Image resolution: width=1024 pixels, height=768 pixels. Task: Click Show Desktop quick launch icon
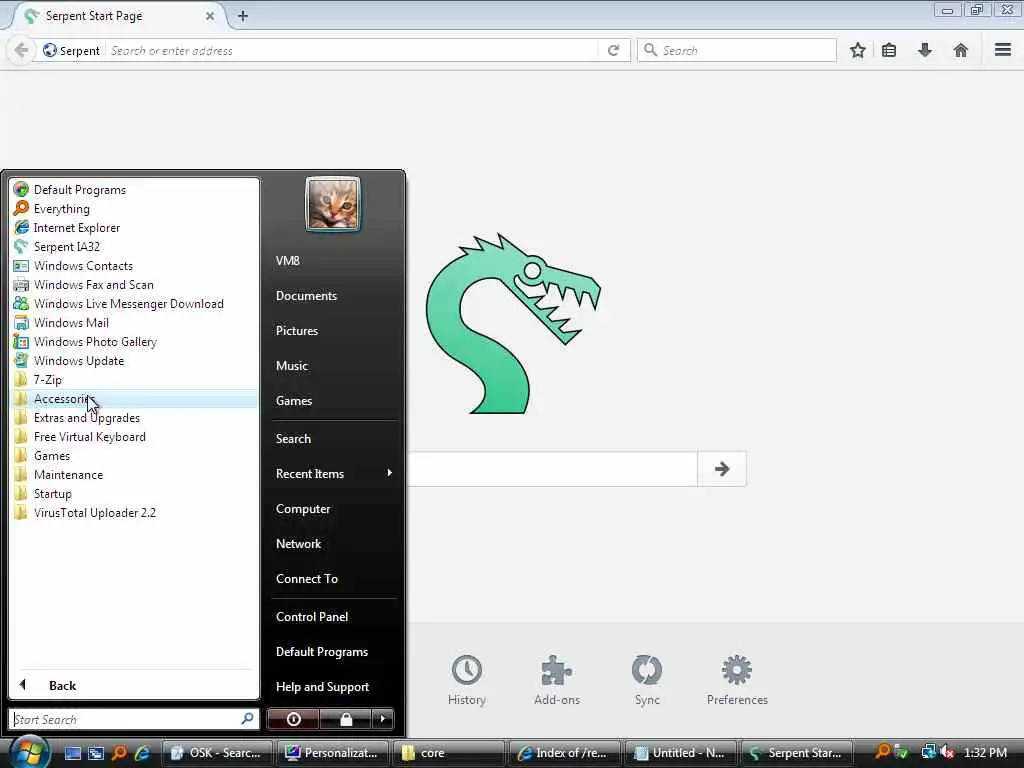[72, 753]
